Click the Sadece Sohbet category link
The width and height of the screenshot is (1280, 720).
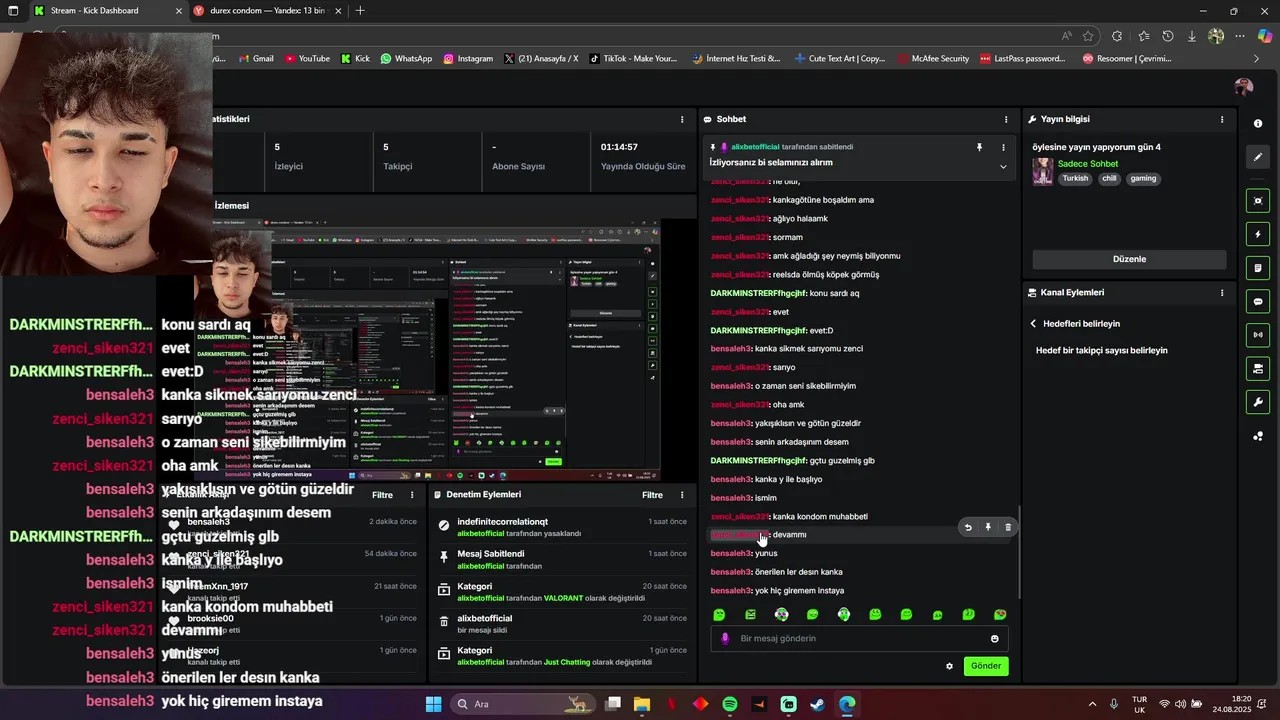(x=1087, y=164)
